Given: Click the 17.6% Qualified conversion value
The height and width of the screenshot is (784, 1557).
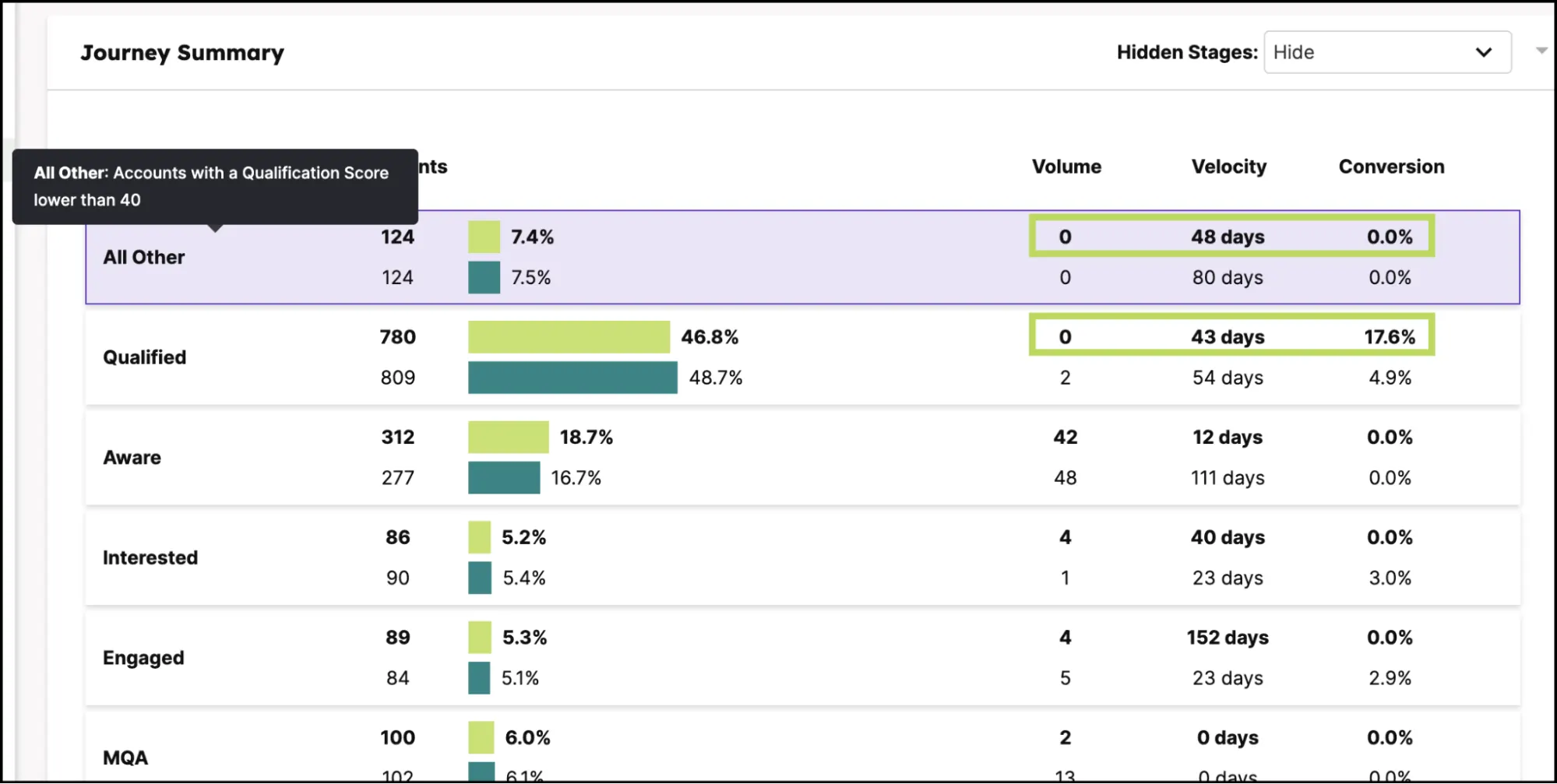Looking at the screenshot, I should pos(1390,337).
